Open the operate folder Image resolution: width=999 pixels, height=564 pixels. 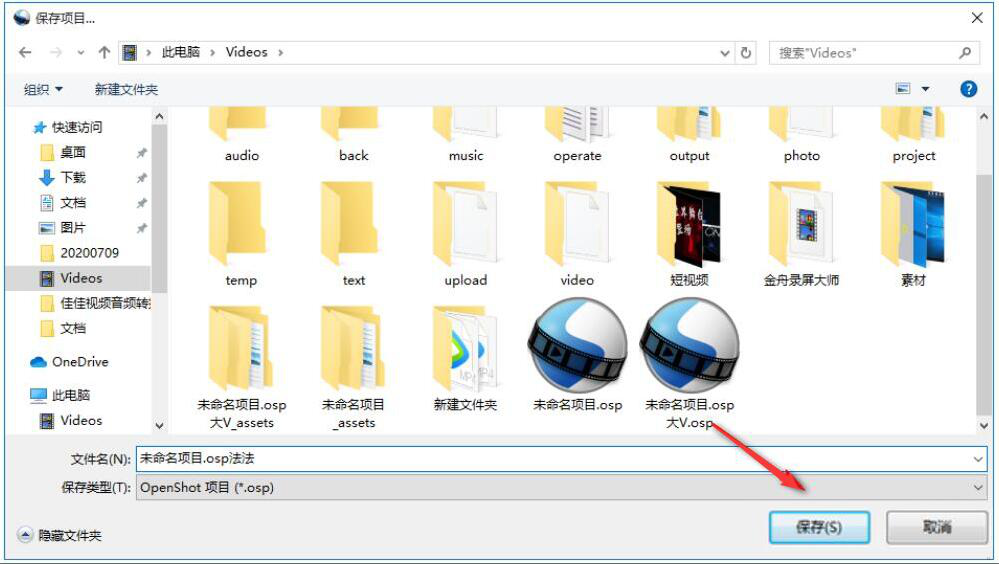tap(577, 135)
